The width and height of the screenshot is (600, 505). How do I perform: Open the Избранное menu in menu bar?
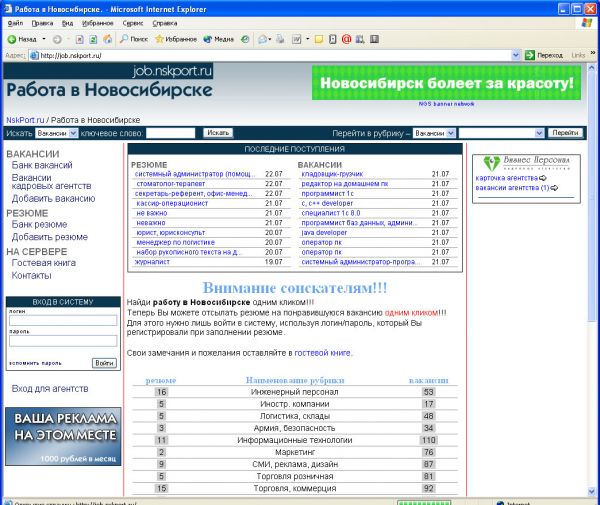(x=98, y=23)
